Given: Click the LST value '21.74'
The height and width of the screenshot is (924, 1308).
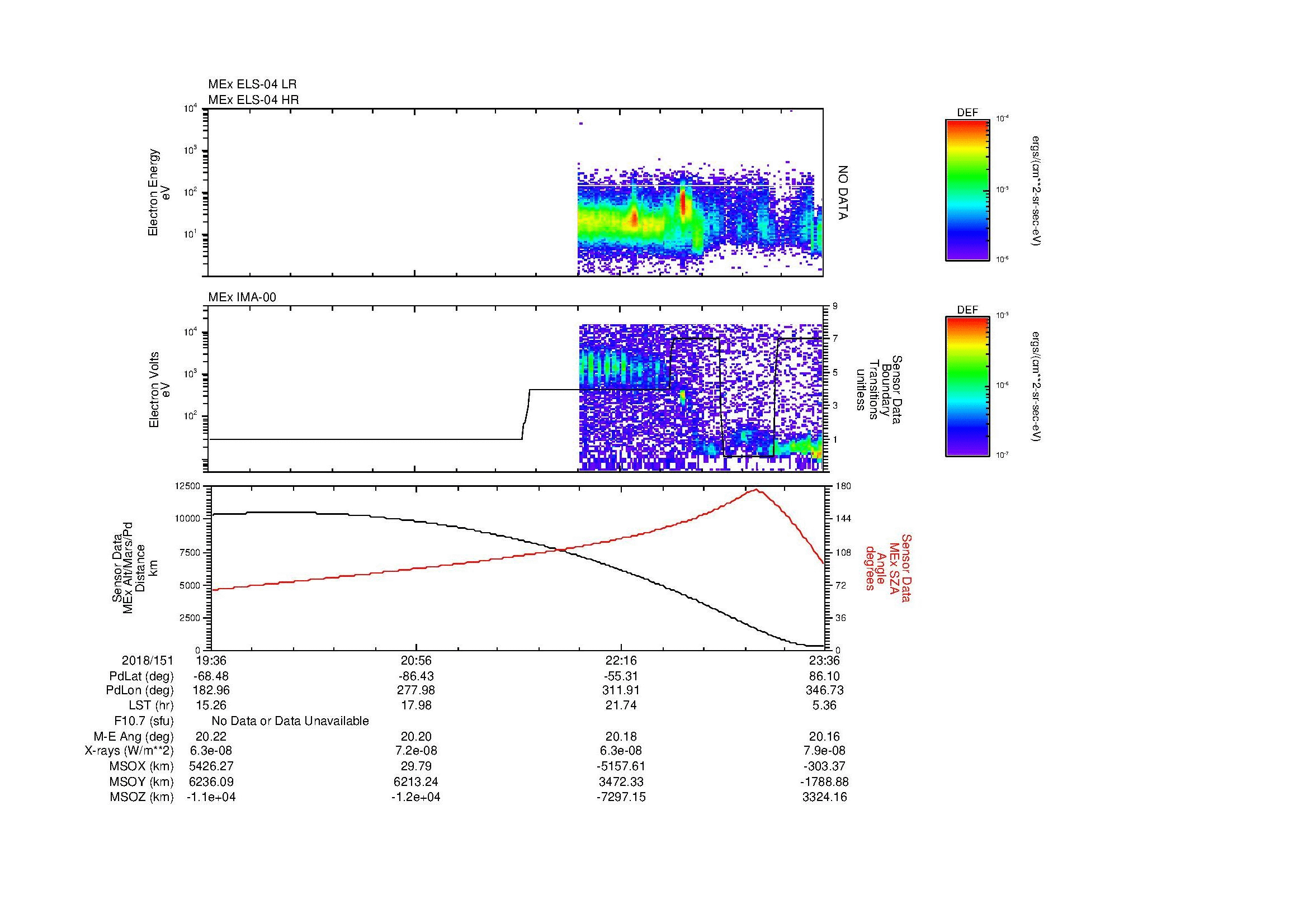Looking at the screenshot, I should coord(621,705).
